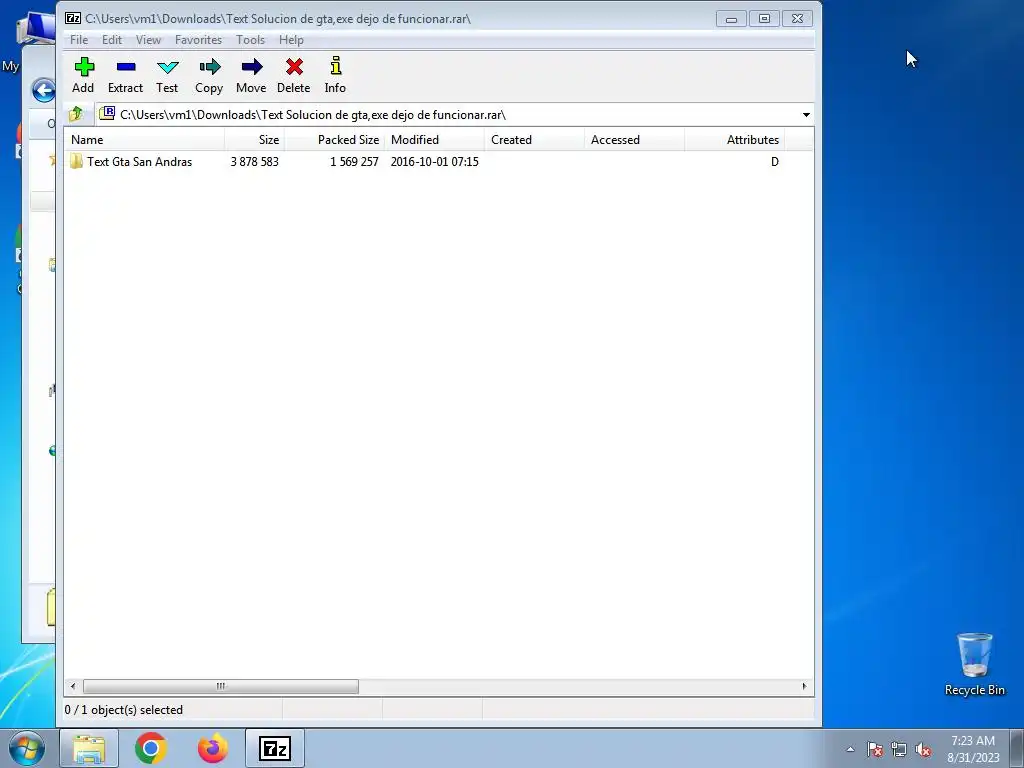Viewport: 1024px width, 768px height.
Task: Click the horizontal scrollbar thumb
Action: click(x=221, y=686)
